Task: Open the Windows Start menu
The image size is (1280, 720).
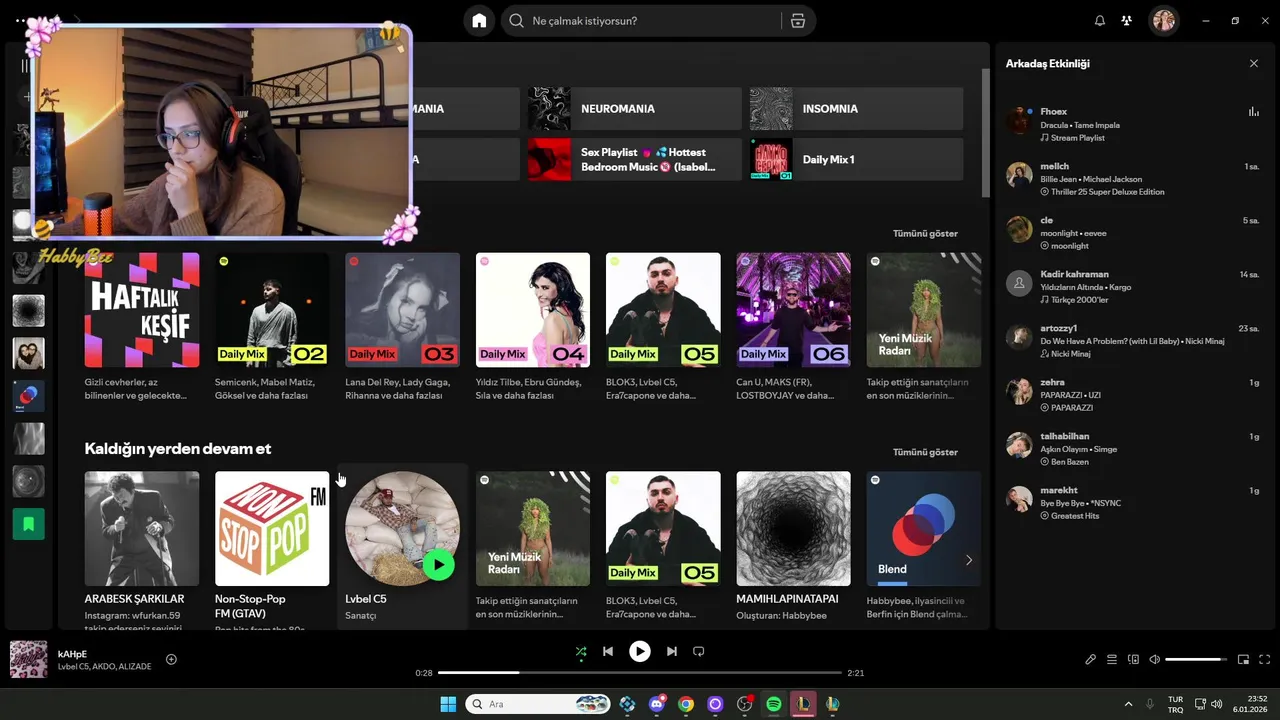Action: (x=448, y=704)
